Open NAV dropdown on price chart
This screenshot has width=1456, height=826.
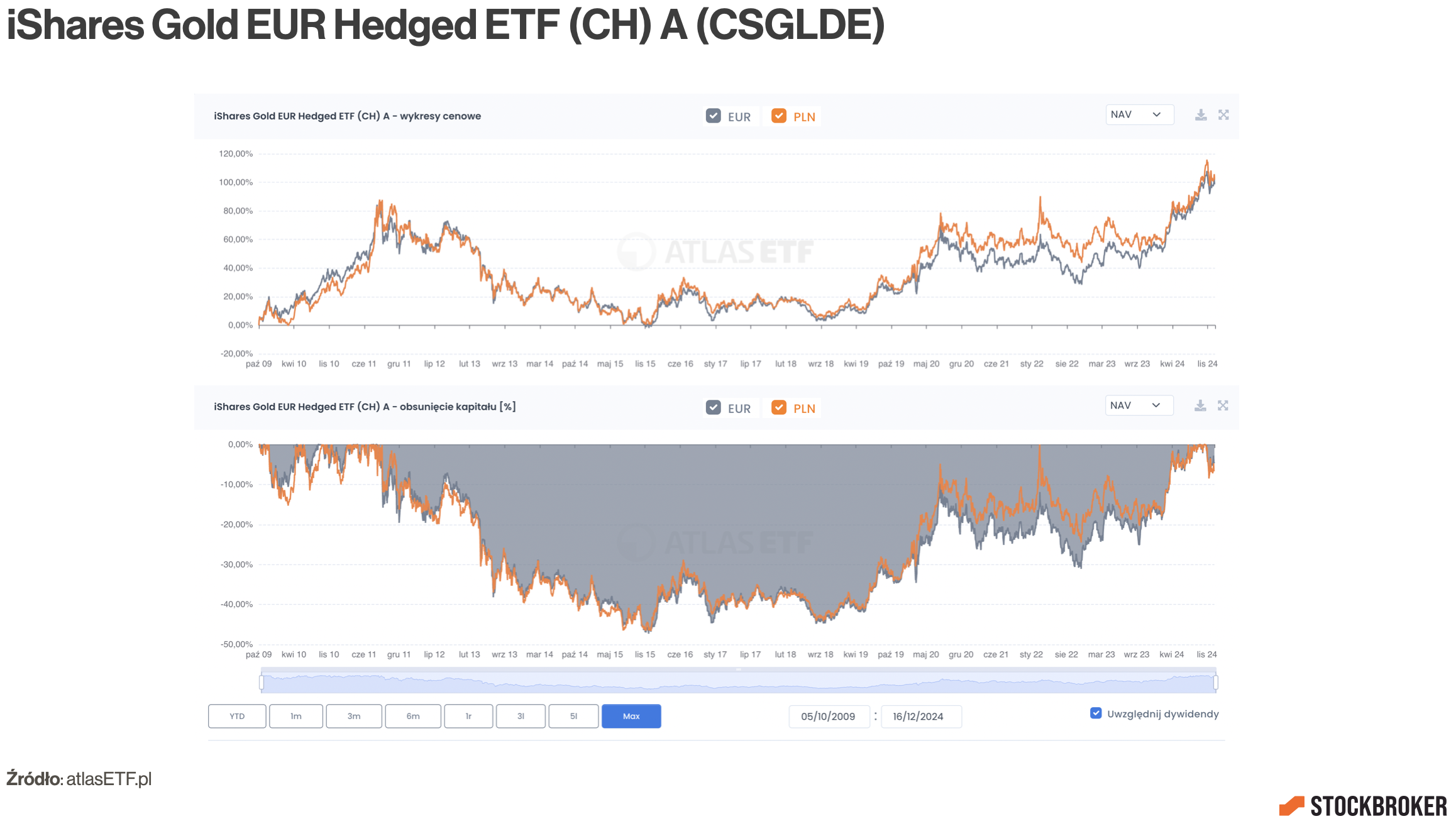coord(1139,114)
